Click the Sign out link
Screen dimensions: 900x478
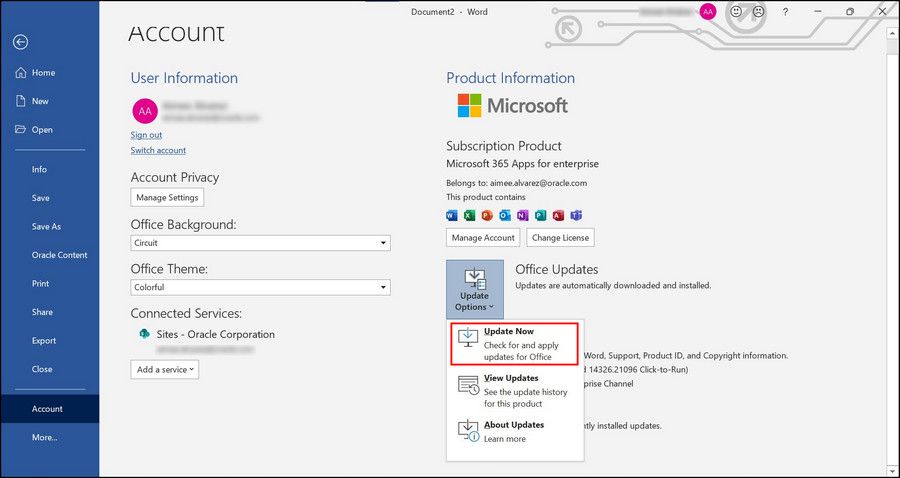pos(146,135)
